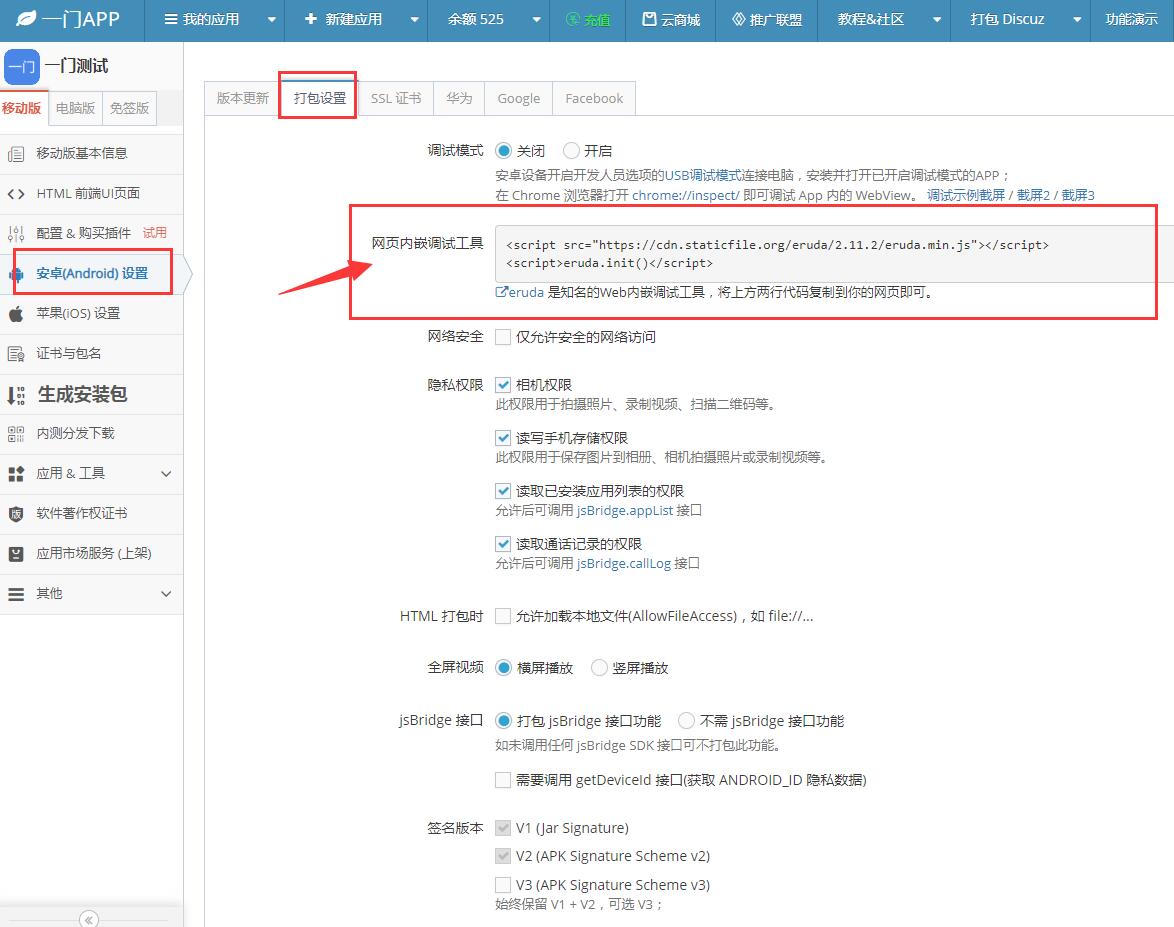Click the 应用 & 工具 grid icon
This screenshot has width=1174, height=927.
click(16, 474)
